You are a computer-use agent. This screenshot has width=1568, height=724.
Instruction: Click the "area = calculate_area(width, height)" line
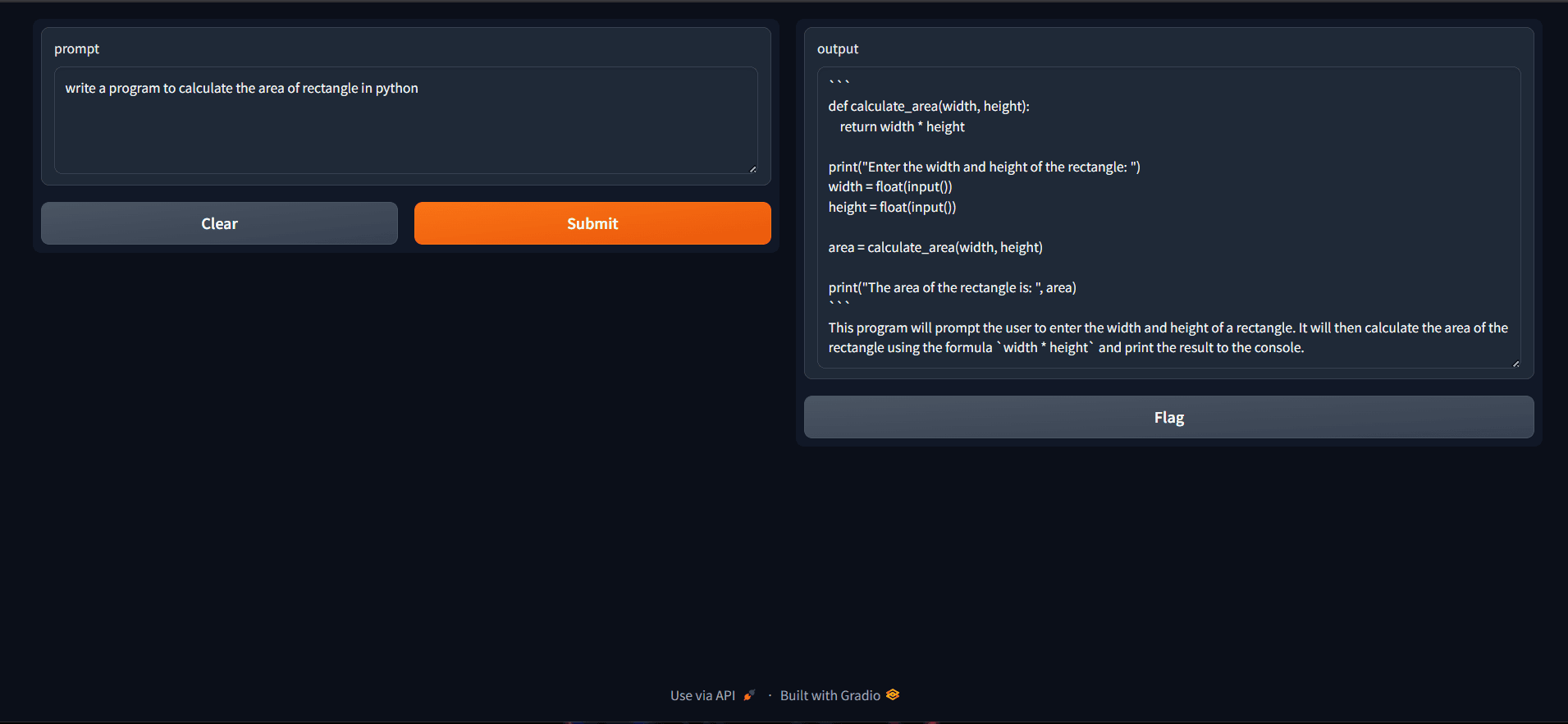coord(935,247)
